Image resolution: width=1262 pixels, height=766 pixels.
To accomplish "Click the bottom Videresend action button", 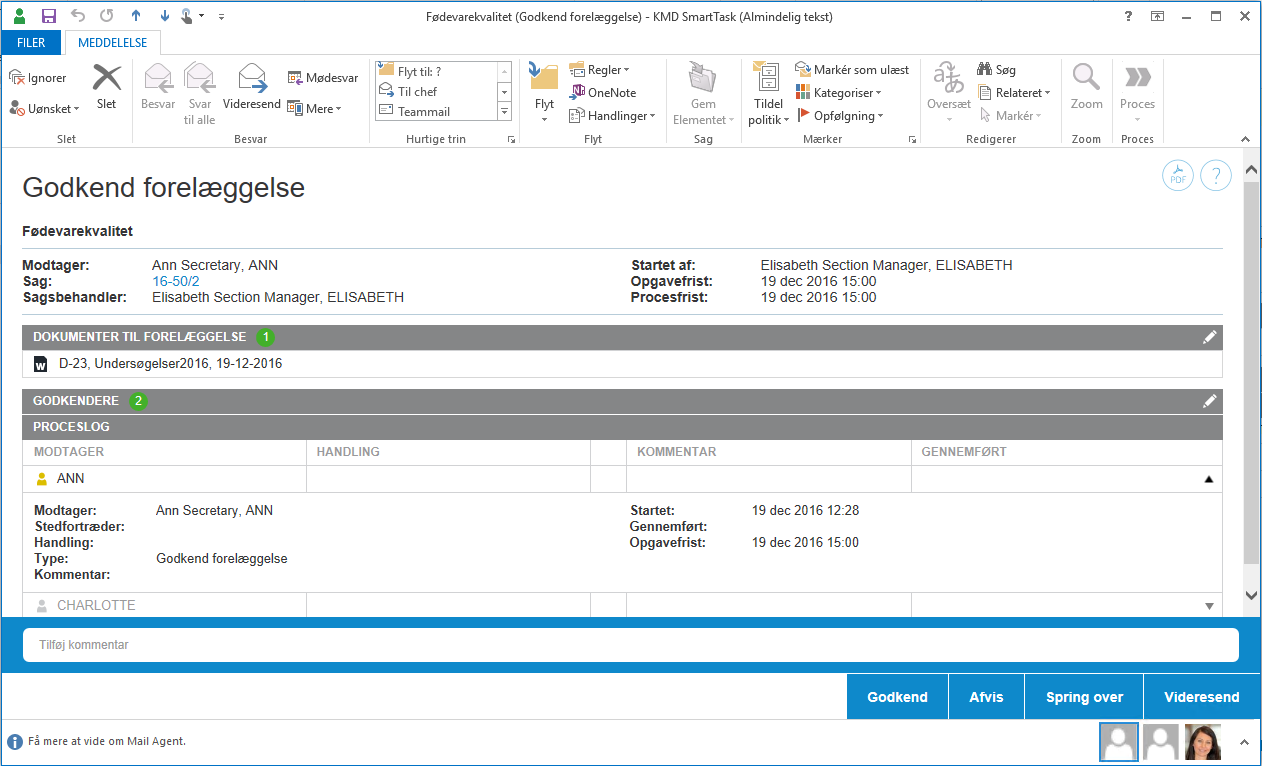I will (1202, 697).
